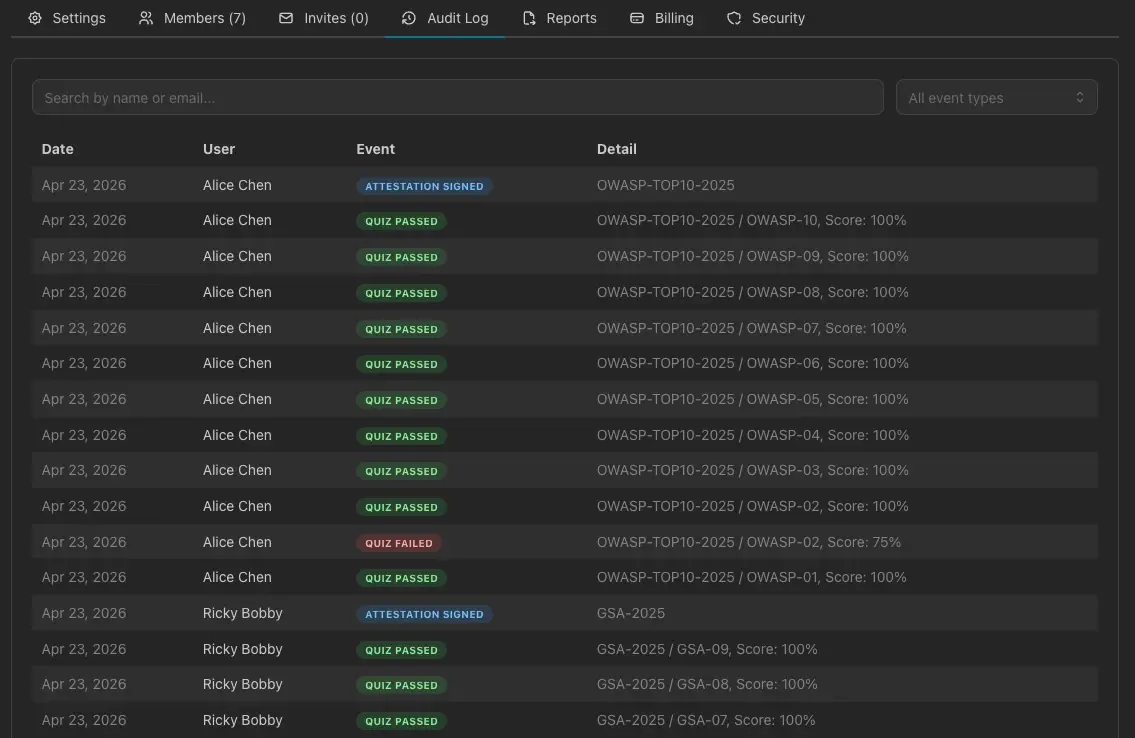Switch to the Security tab
Viewport: 1135px width, 738px height.
766,18
